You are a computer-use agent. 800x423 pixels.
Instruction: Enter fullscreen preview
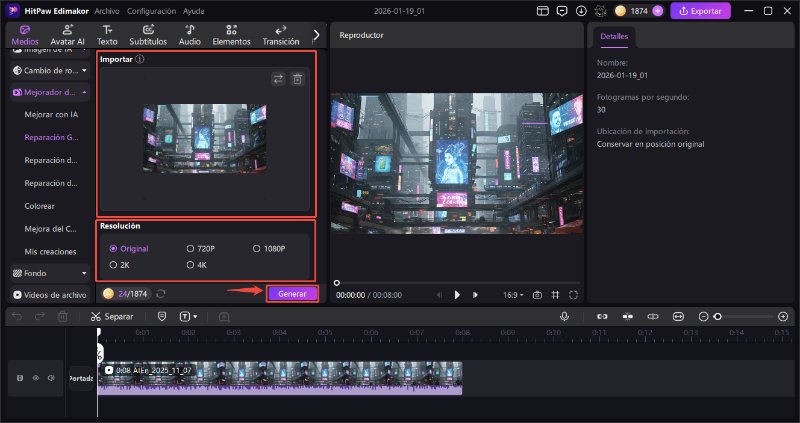[x=573, y=295]
